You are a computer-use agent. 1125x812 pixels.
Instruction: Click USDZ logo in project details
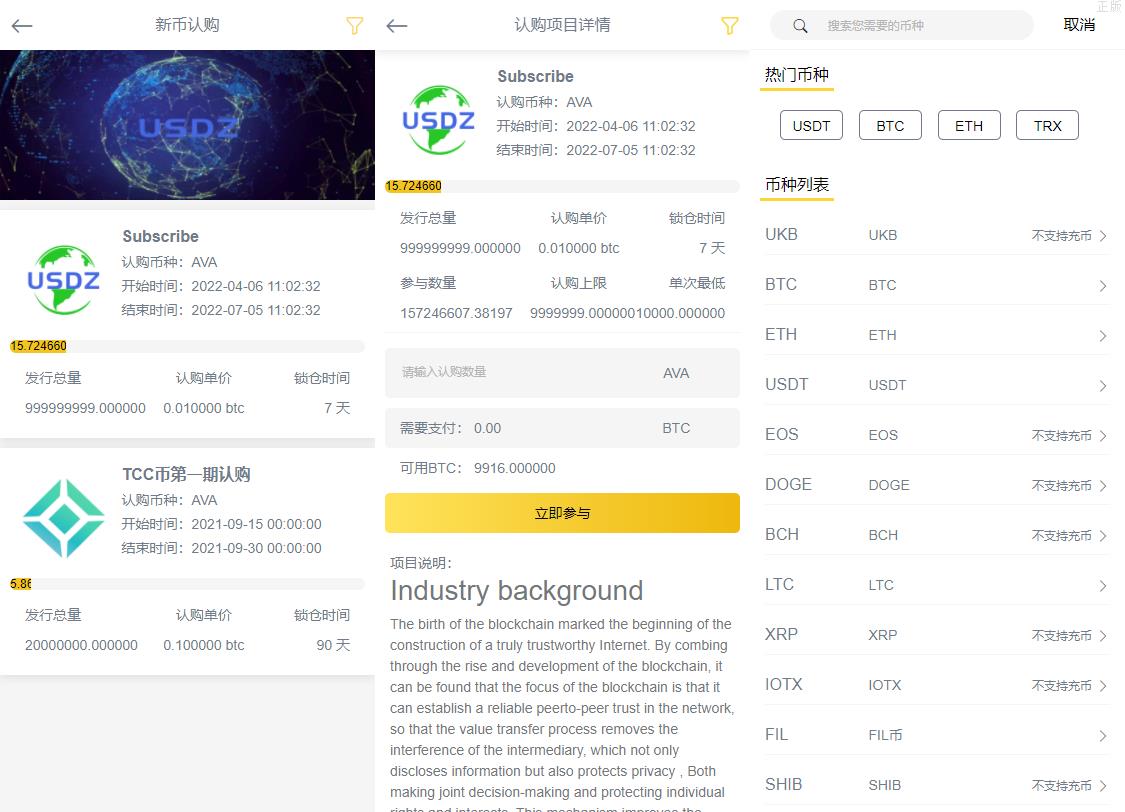click(438, 120)
